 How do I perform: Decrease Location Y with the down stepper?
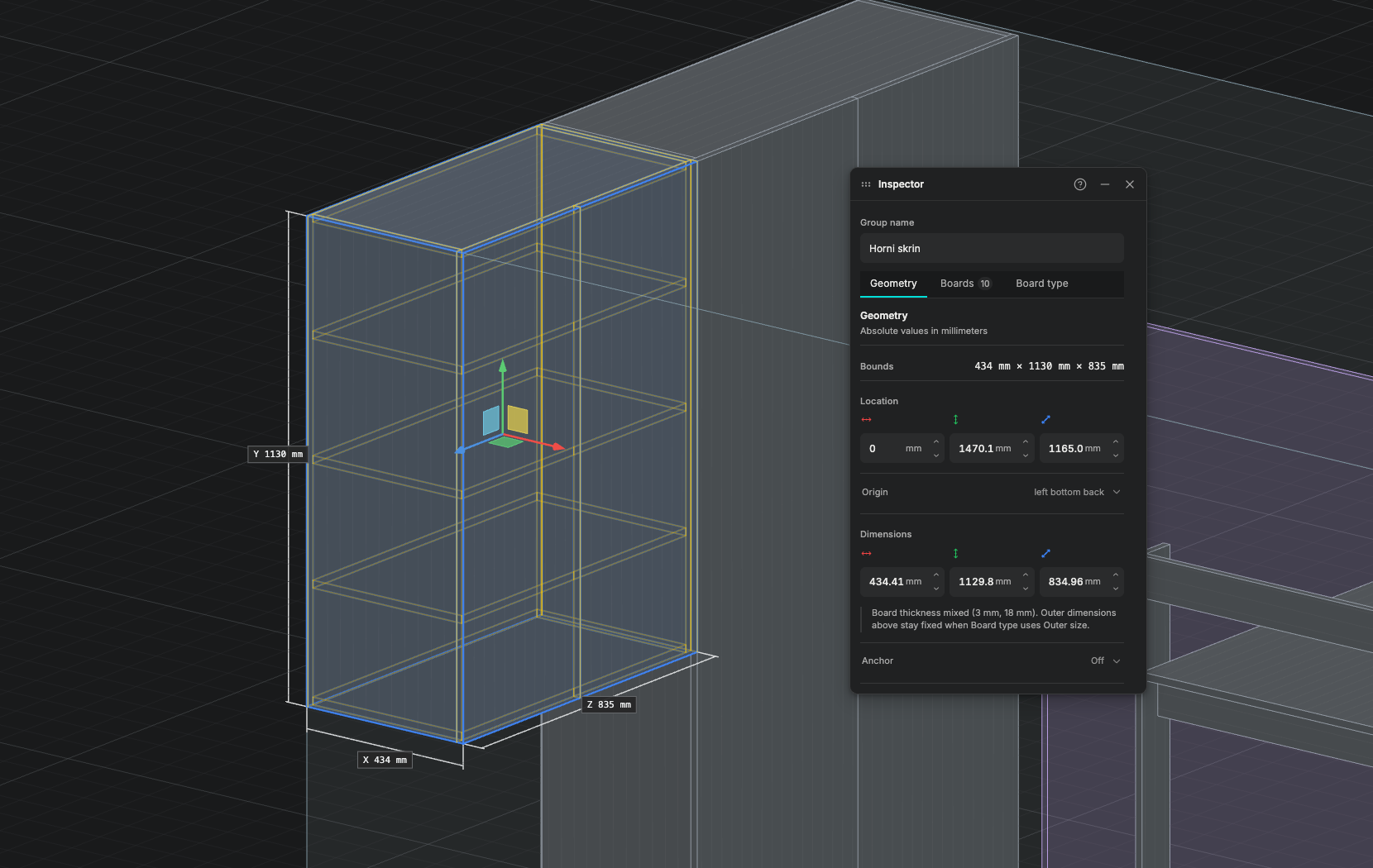[1026, 455]
